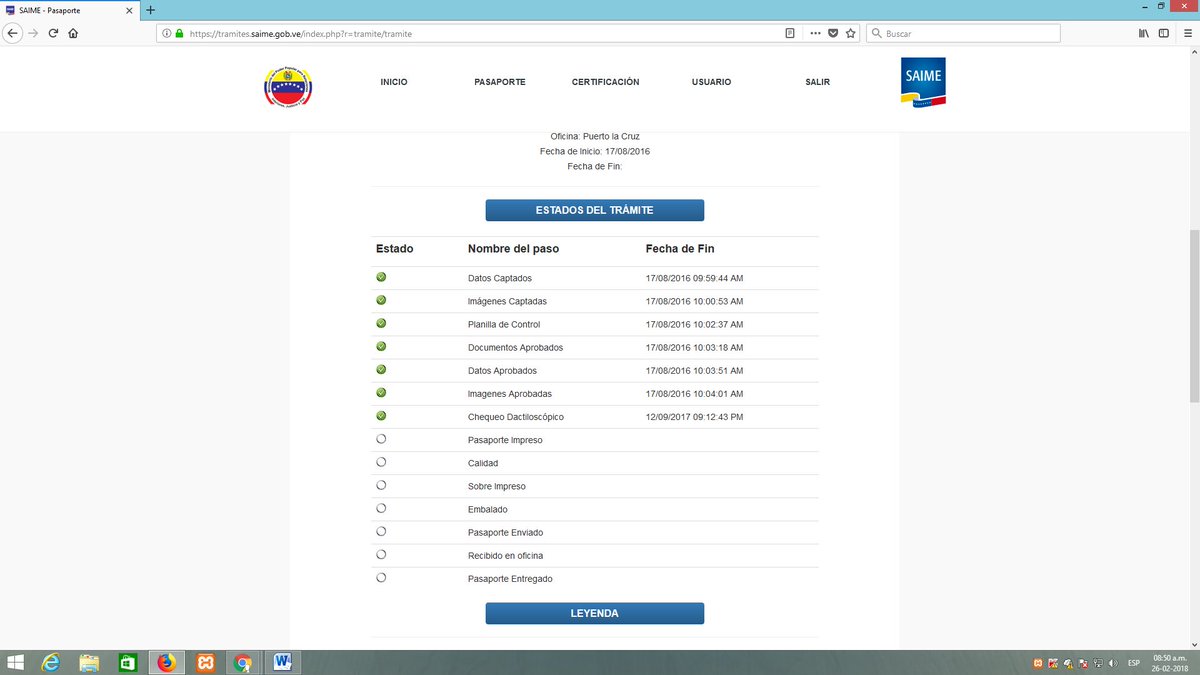Click the browser Back arrow
Image resolution: width=1200 pixels, height=675 pixels.
12,33
